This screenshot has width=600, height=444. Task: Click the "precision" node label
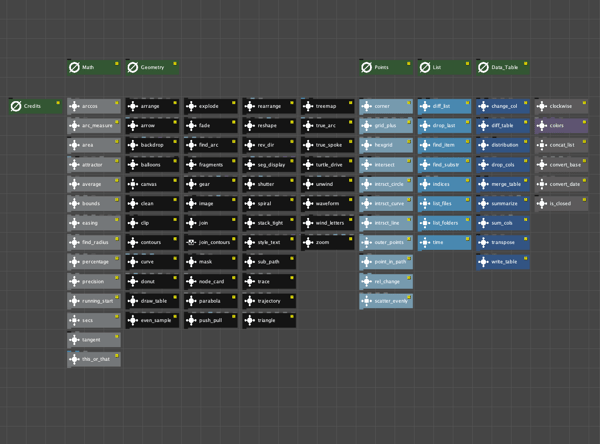(x=93, y=281)
